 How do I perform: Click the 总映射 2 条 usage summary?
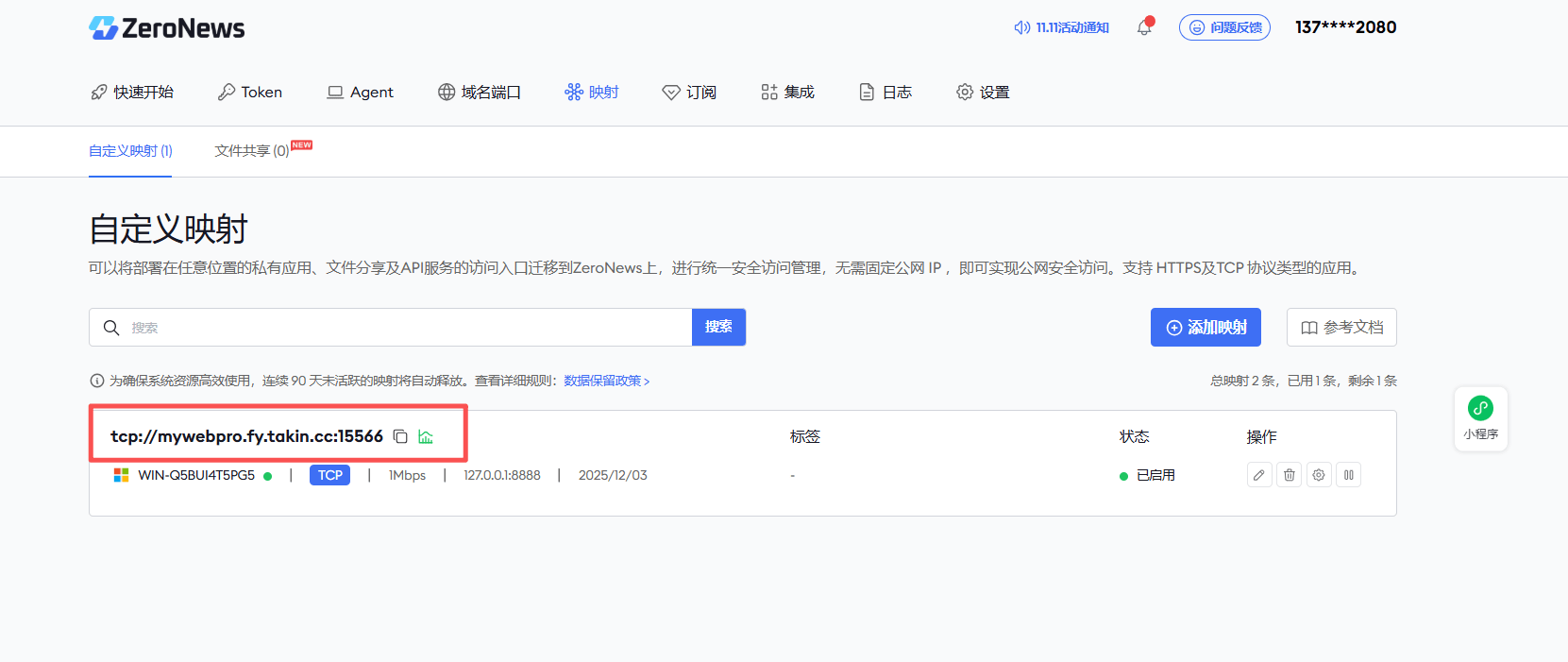point(1304,381)
